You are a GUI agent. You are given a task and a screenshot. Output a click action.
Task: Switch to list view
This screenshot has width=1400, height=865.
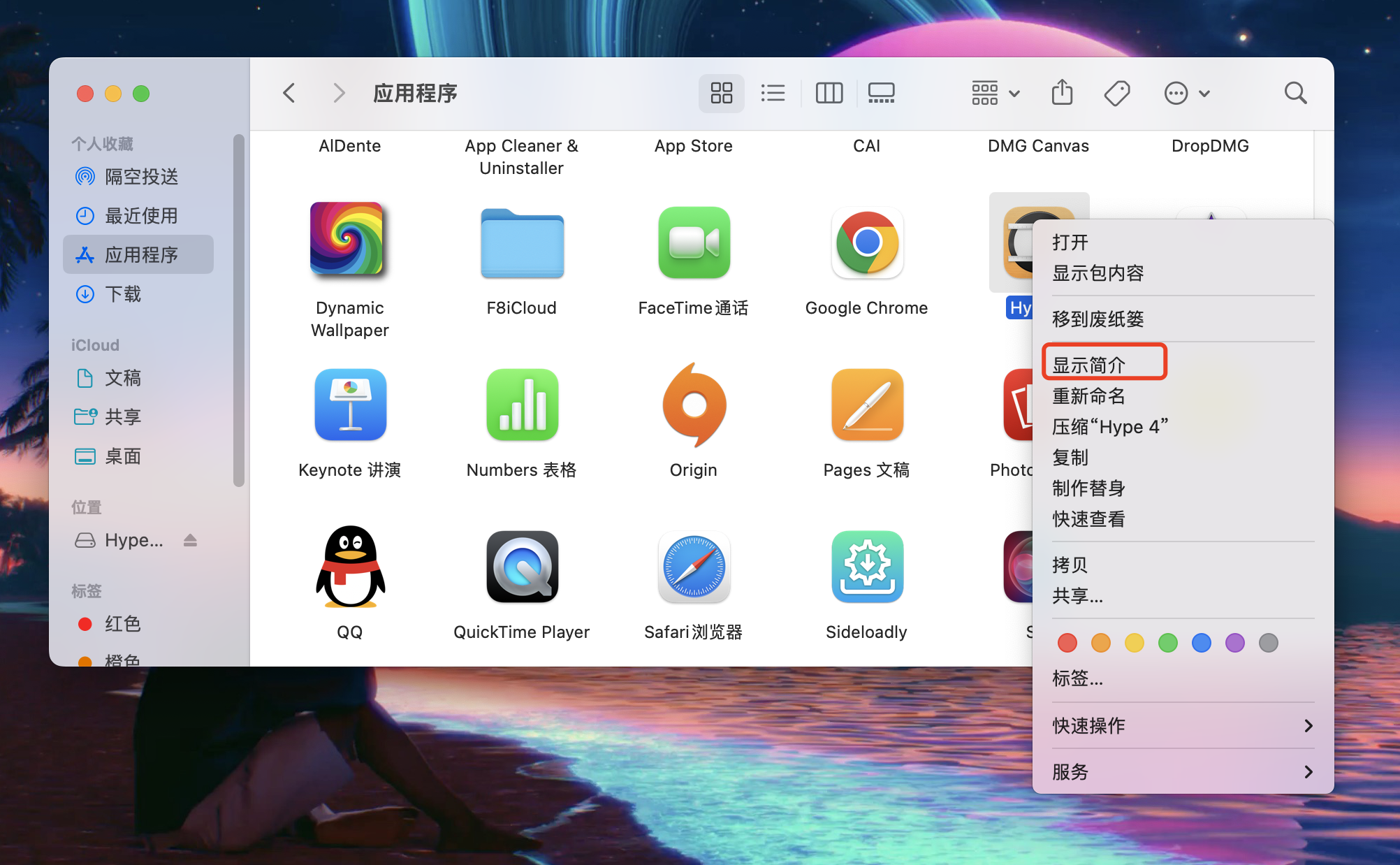pyautogui.click(x=773, y=93)
